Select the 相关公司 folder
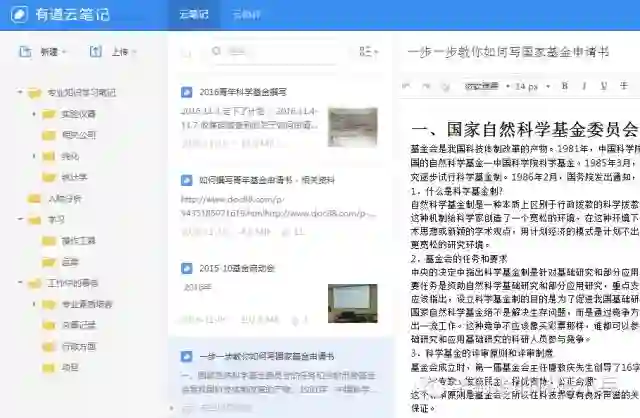Screen dimensions: 640x418 click(79, 135)
